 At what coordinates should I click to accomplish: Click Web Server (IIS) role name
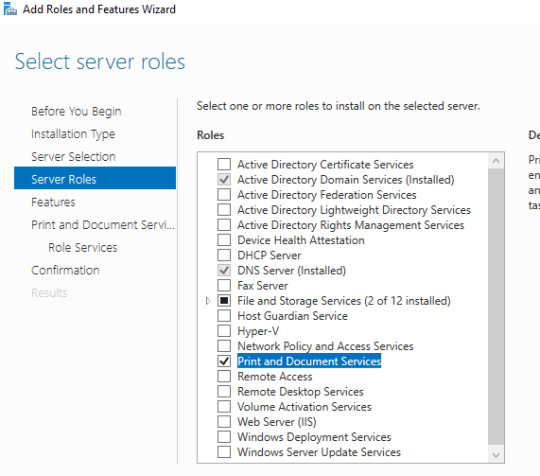277,422
